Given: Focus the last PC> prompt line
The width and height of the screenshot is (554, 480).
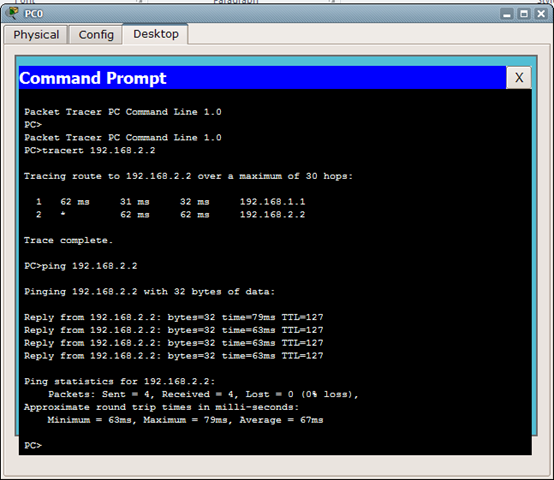Looking at the screenshot, I should click(33, 445).
